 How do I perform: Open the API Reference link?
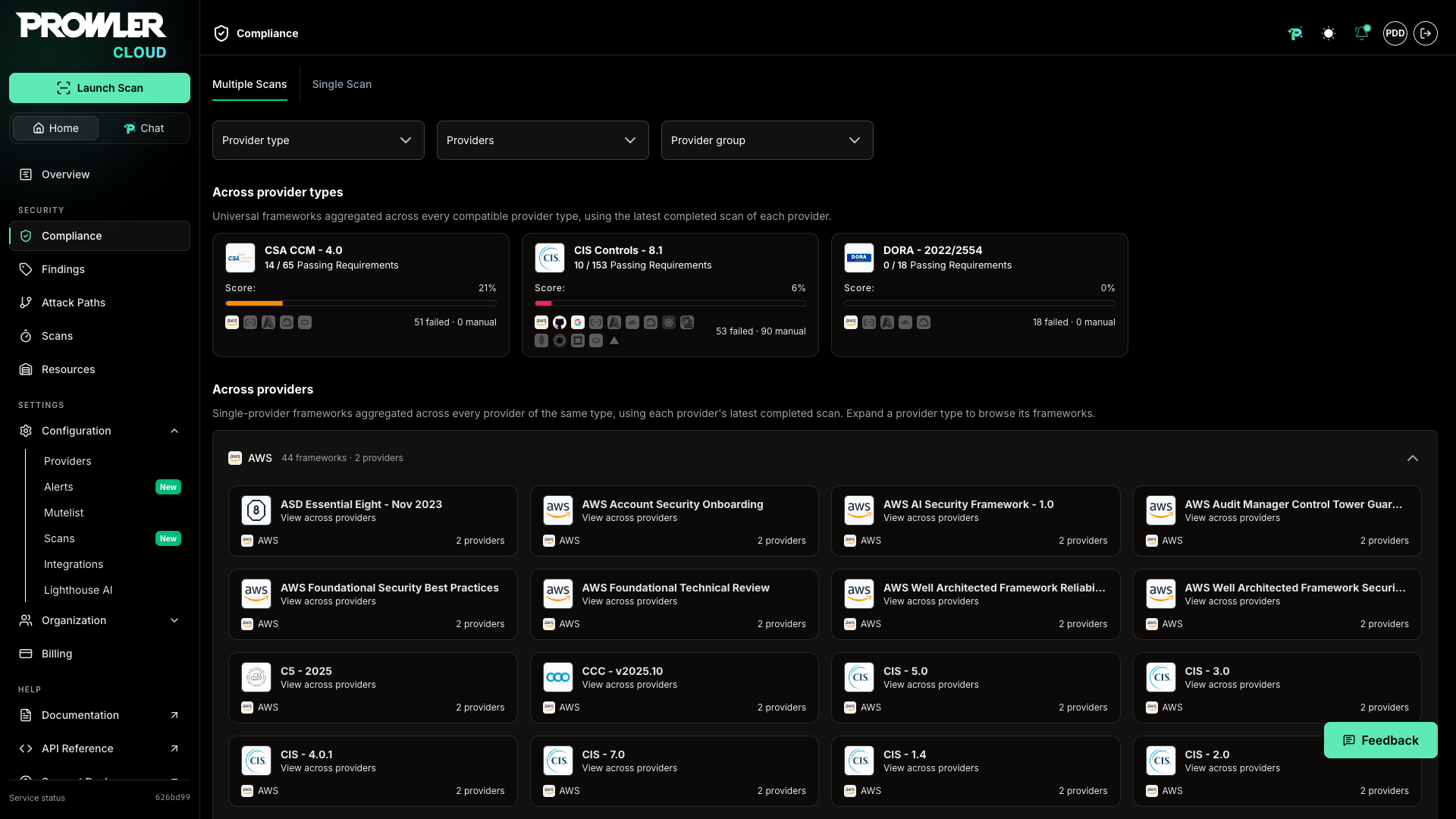99,748
